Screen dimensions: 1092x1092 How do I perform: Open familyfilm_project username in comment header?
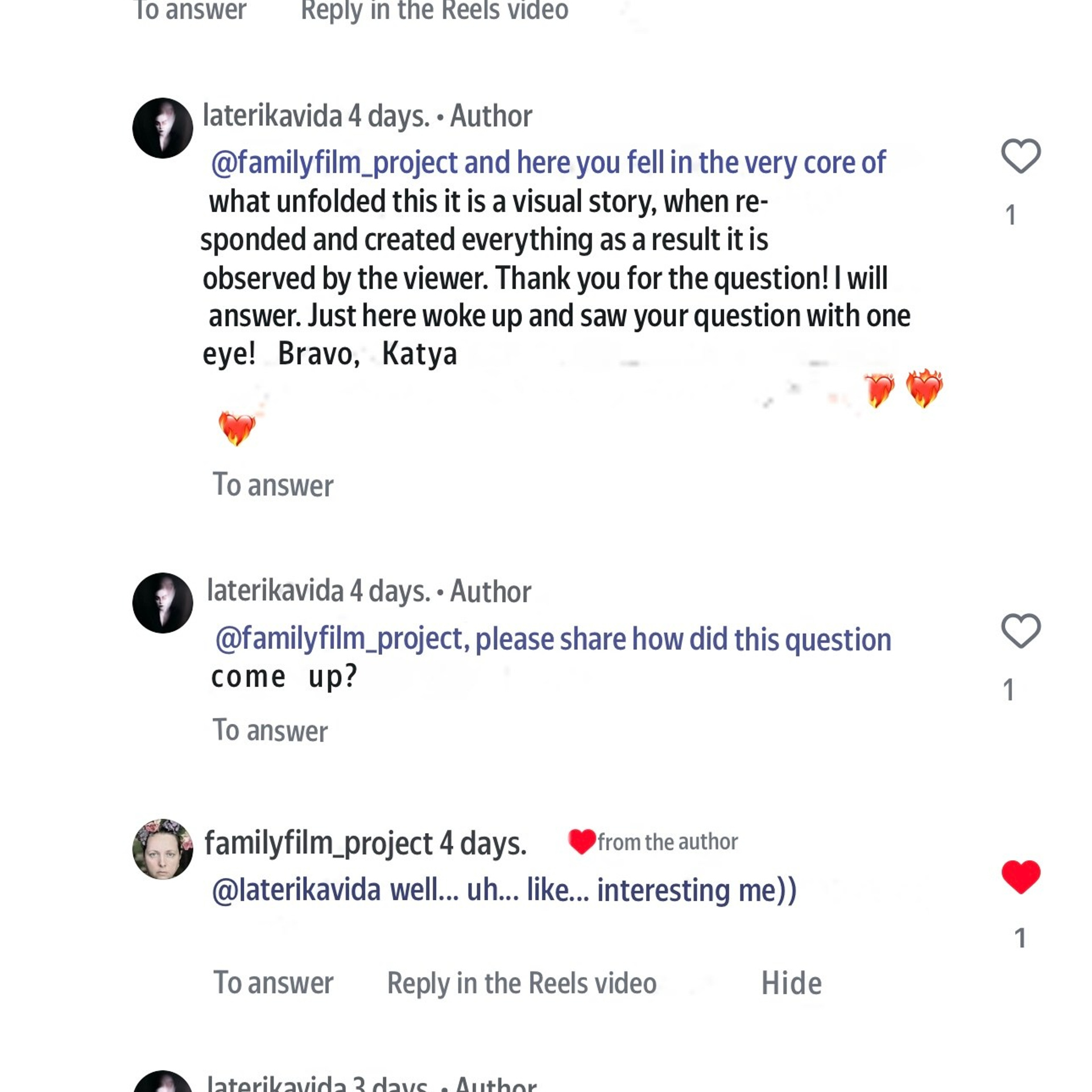point(318,843)
